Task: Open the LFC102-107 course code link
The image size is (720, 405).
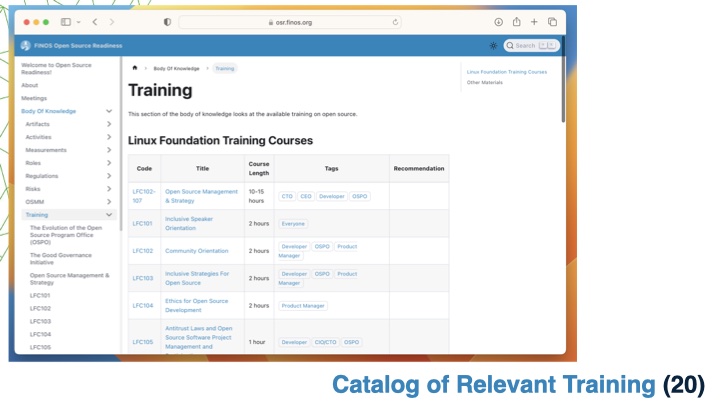Action: tap(144, 196)
